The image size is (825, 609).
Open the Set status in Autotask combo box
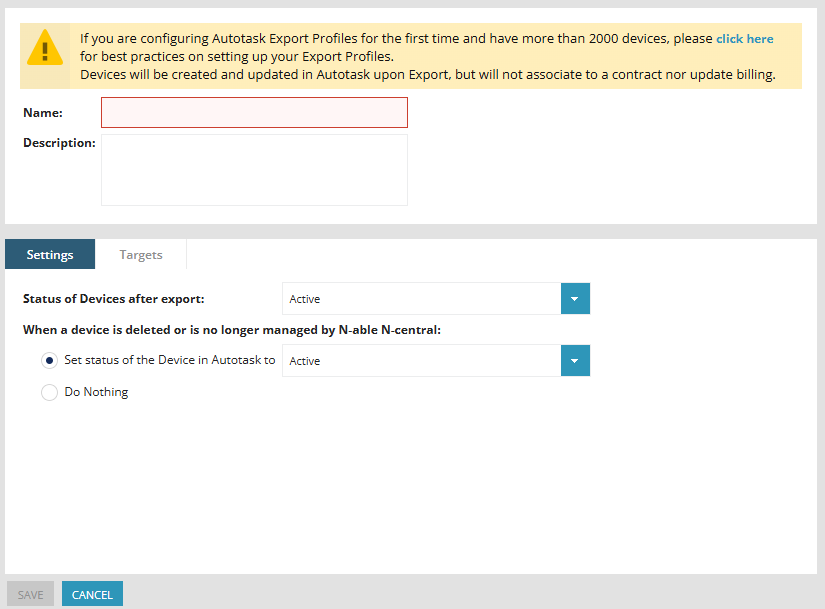pyautogui.click(x=421, y=361)
